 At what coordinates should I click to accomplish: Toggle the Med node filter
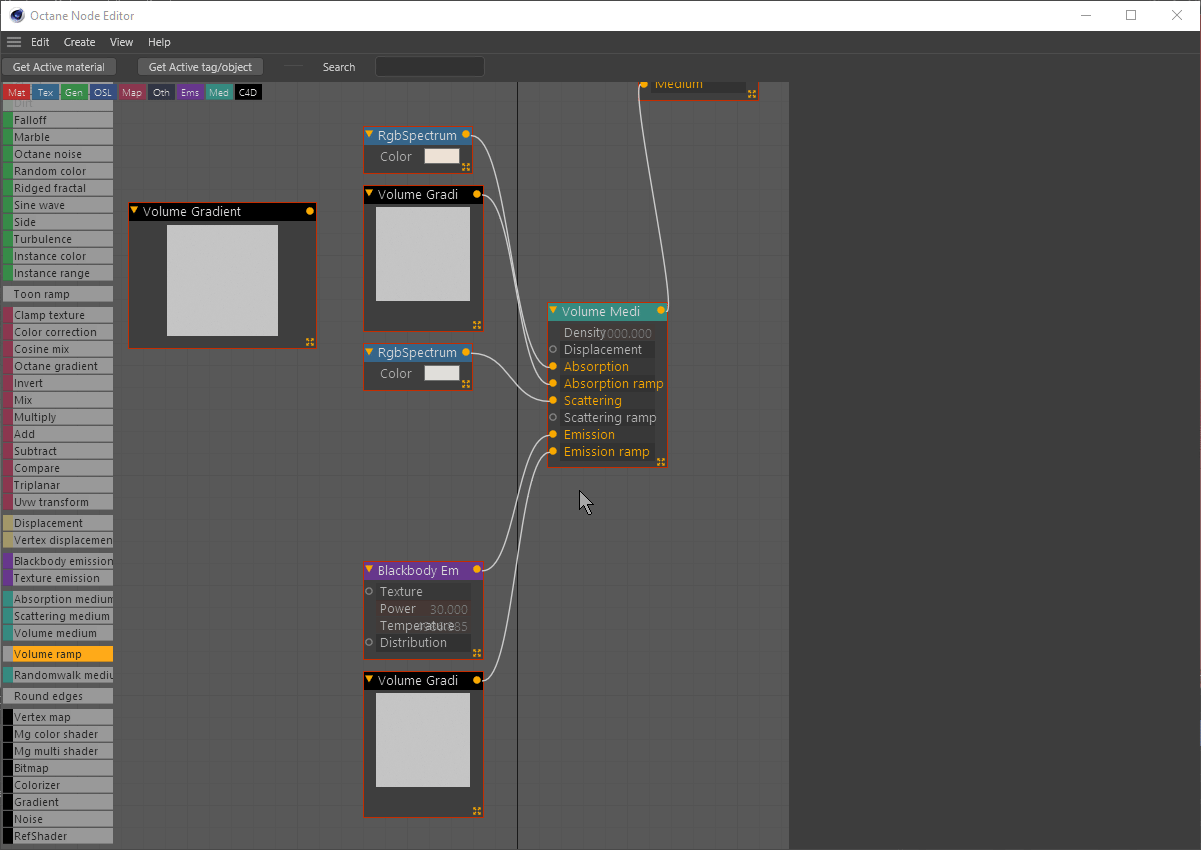coord(219,92)
